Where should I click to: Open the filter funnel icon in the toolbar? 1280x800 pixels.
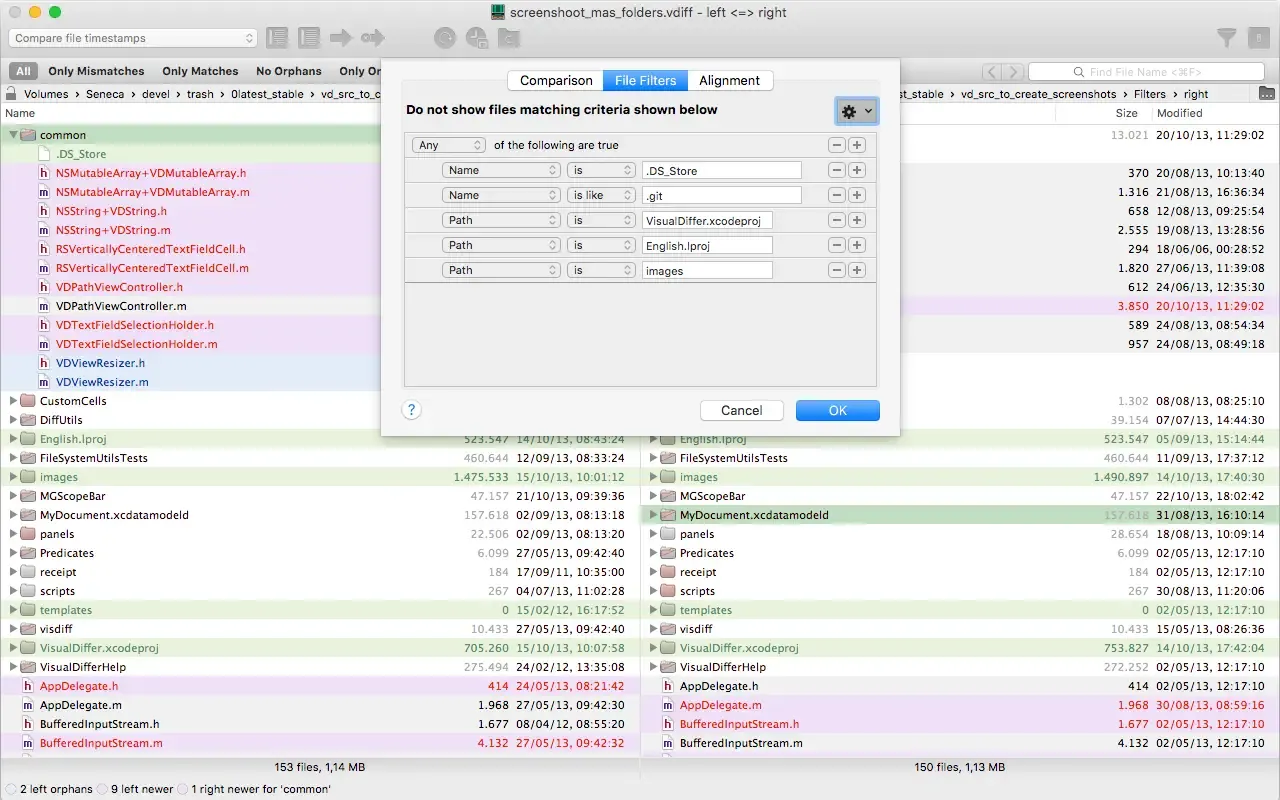(x=1226, y=37)
